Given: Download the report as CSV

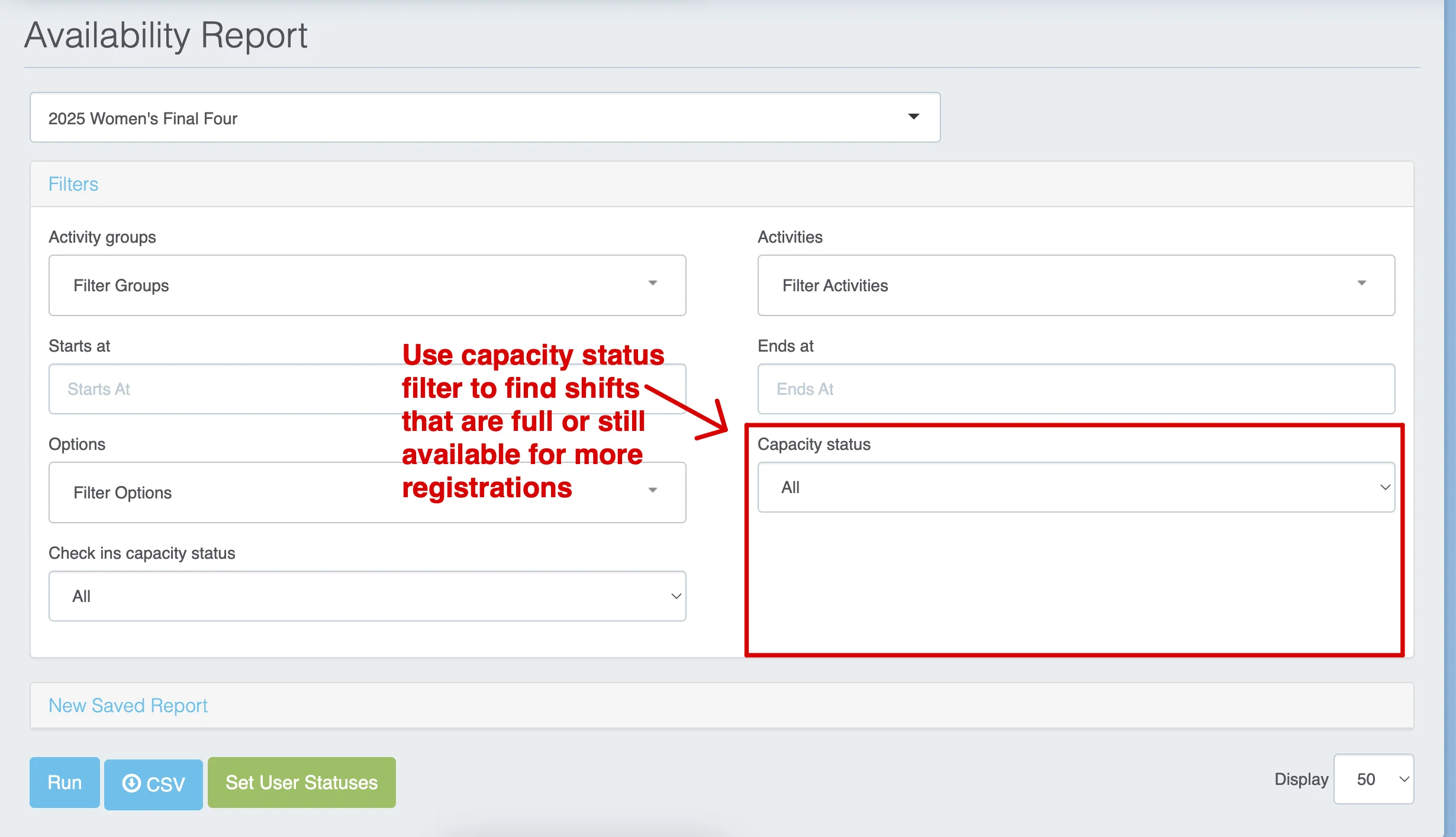Looking at the screenshot, I should coord(153,784).
